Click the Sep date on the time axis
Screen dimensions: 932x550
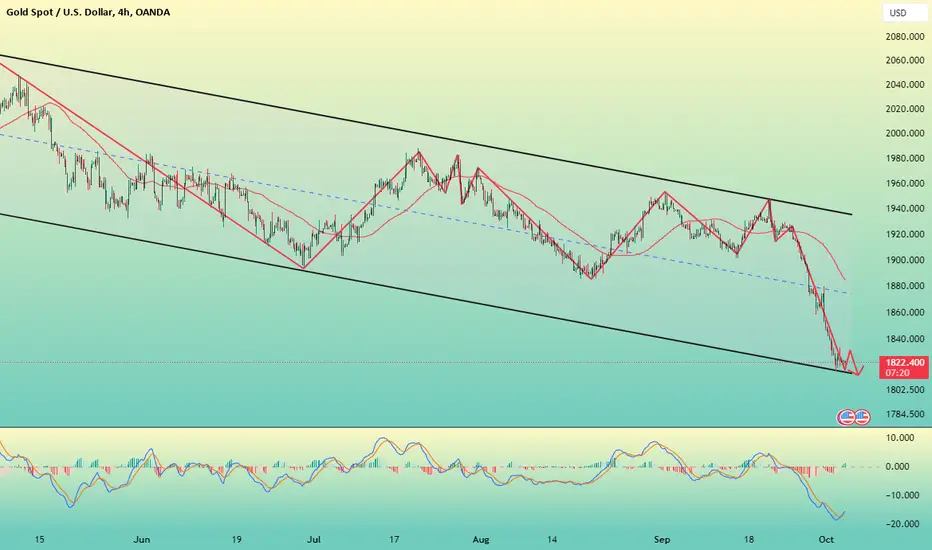click(662, 540)
